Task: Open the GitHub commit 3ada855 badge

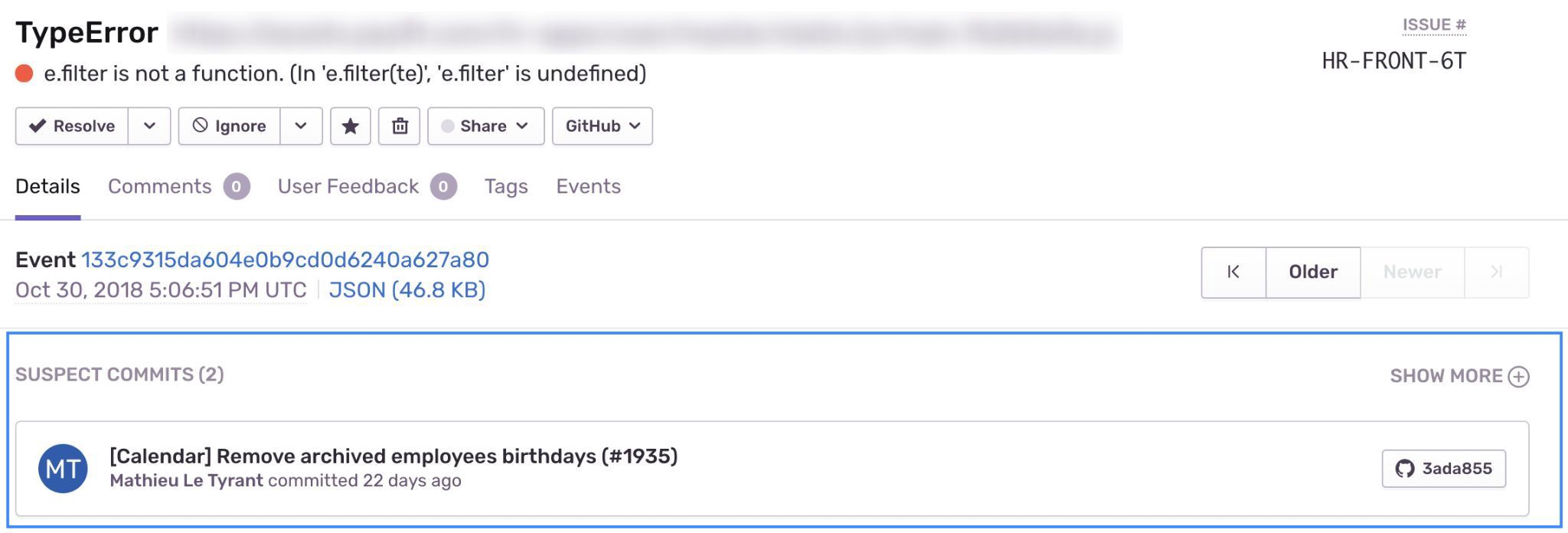Action: 1444,469
